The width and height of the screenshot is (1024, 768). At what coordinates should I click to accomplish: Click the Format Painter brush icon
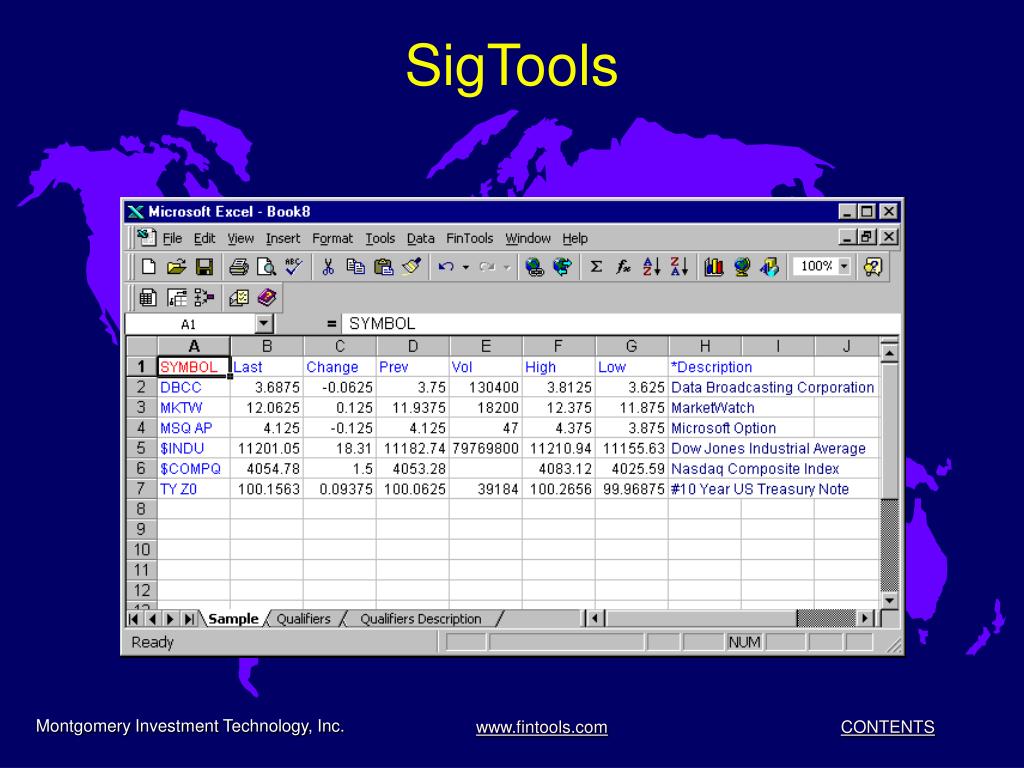[411, 266]
